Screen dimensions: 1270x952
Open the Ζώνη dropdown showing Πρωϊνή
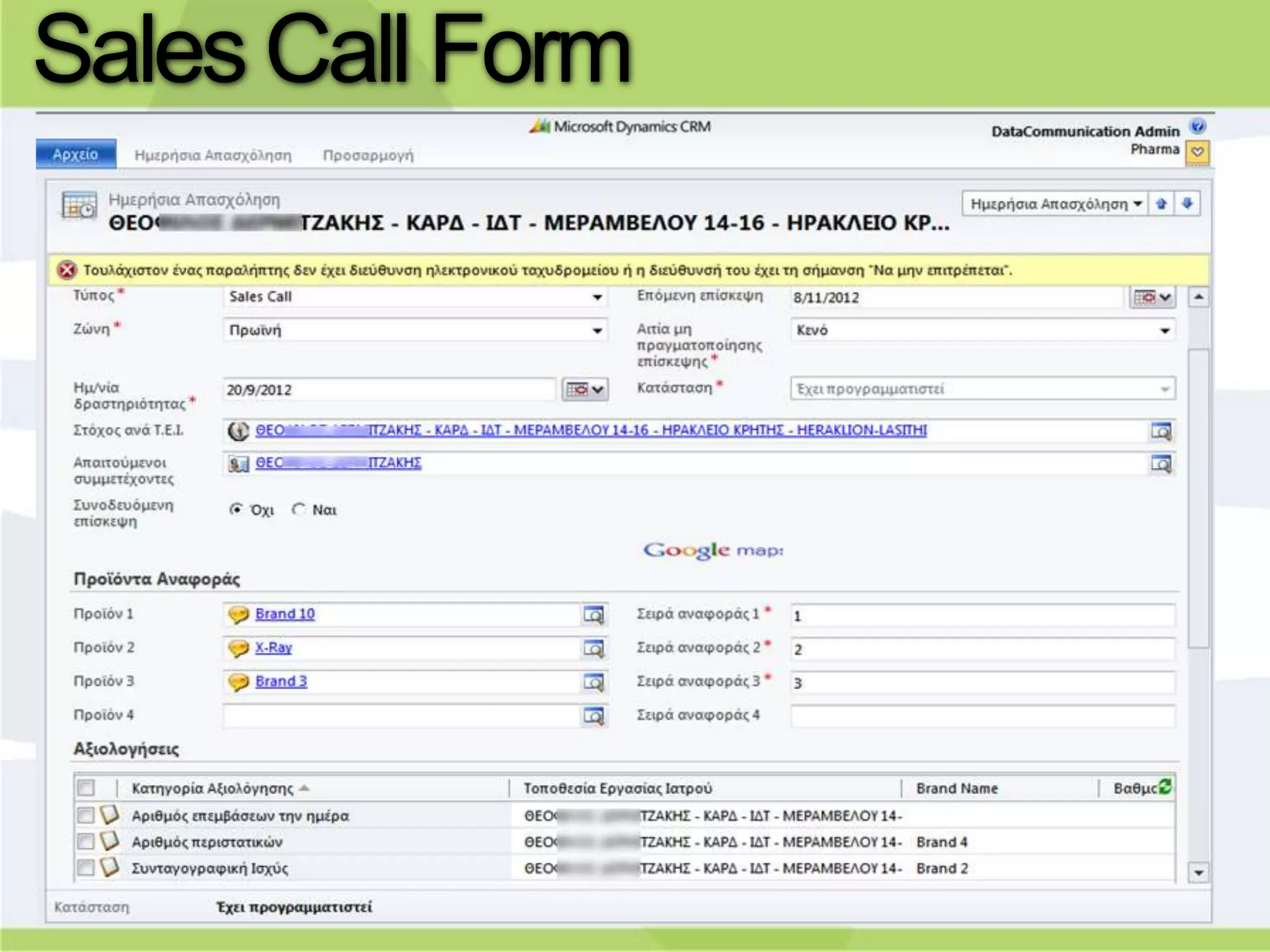click(415, 330)
